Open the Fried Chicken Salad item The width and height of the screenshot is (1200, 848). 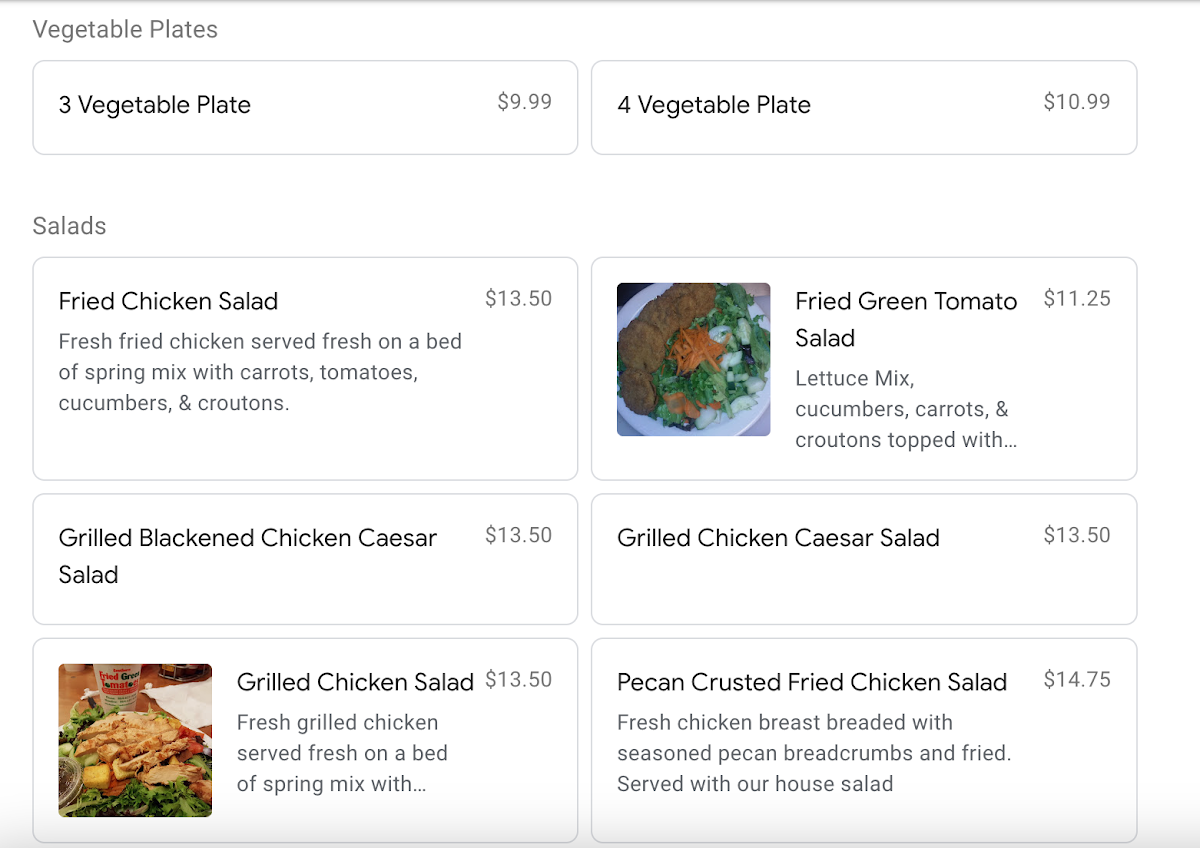(x=305, y=369)
